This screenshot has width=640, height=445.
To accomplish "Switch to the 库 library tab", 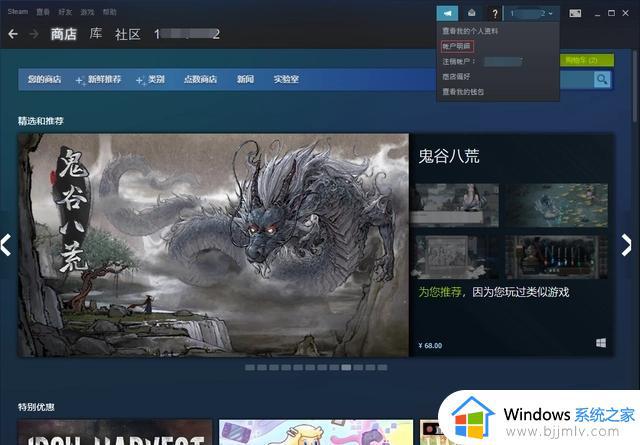I will click(96, 33).
